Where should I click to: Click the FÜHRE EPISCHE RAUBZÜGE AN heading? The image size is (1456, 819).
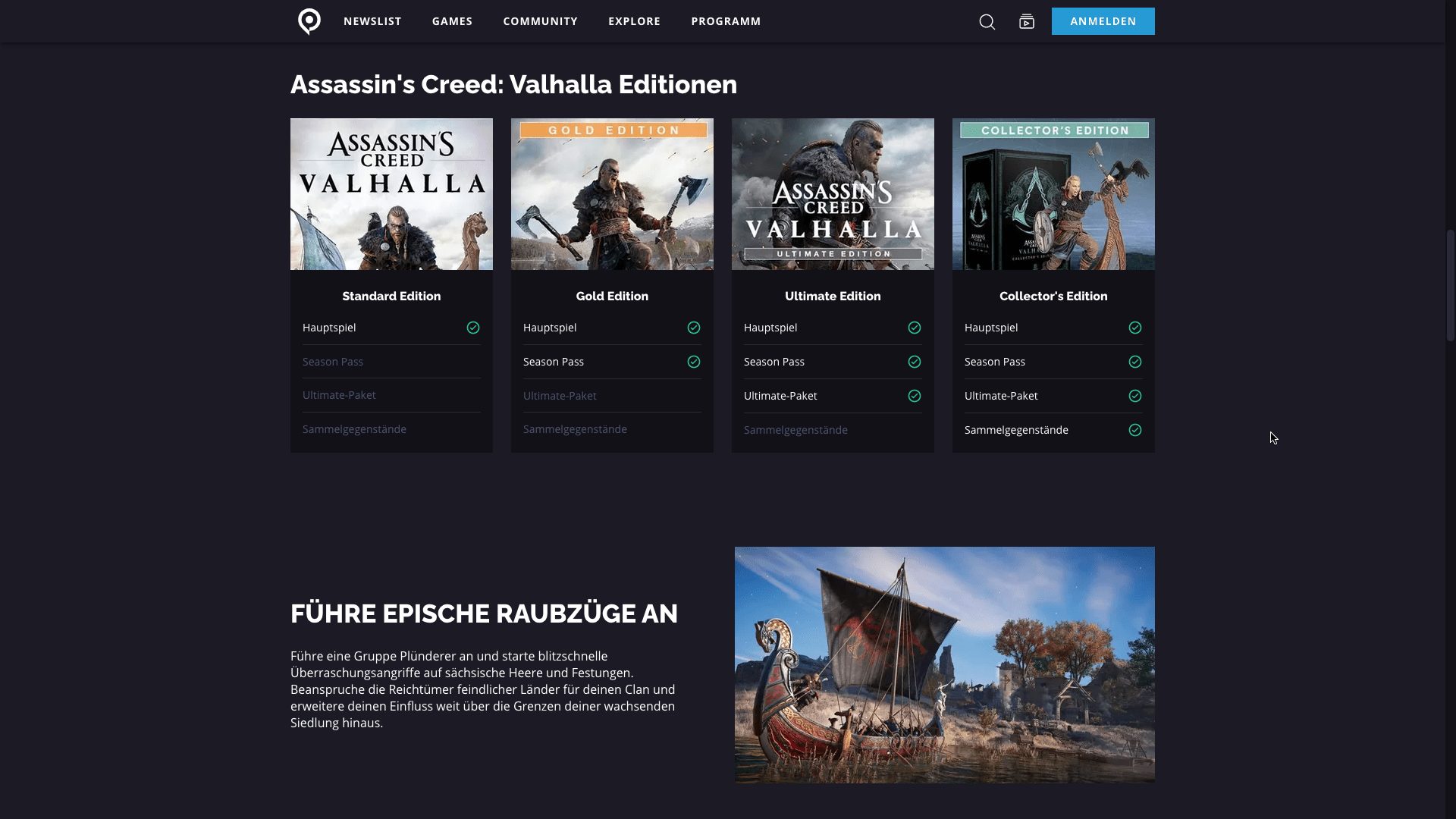pyautogui.click(x=484, y=613)
